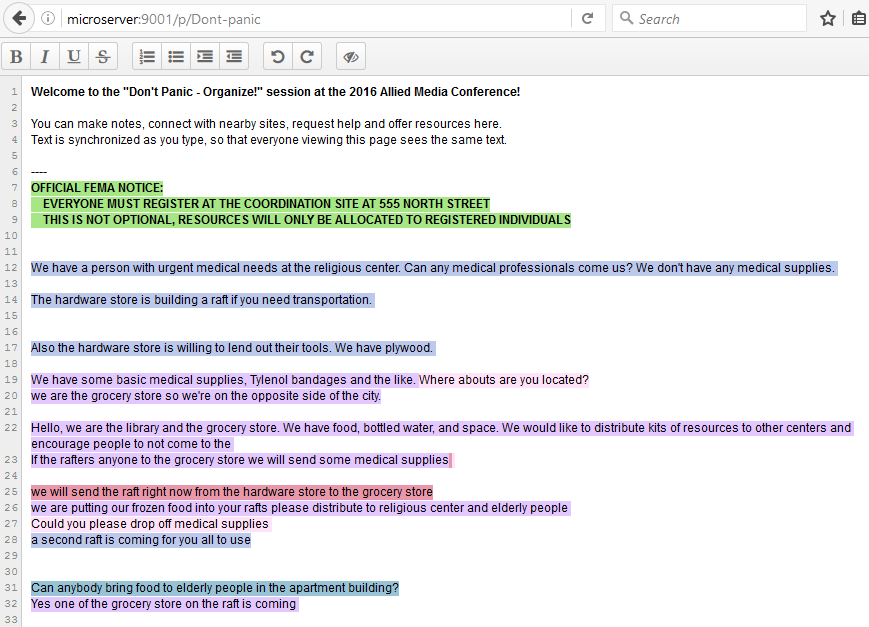Reload the current page
This screenshot has width=869, height=627.
coord(587,18)
